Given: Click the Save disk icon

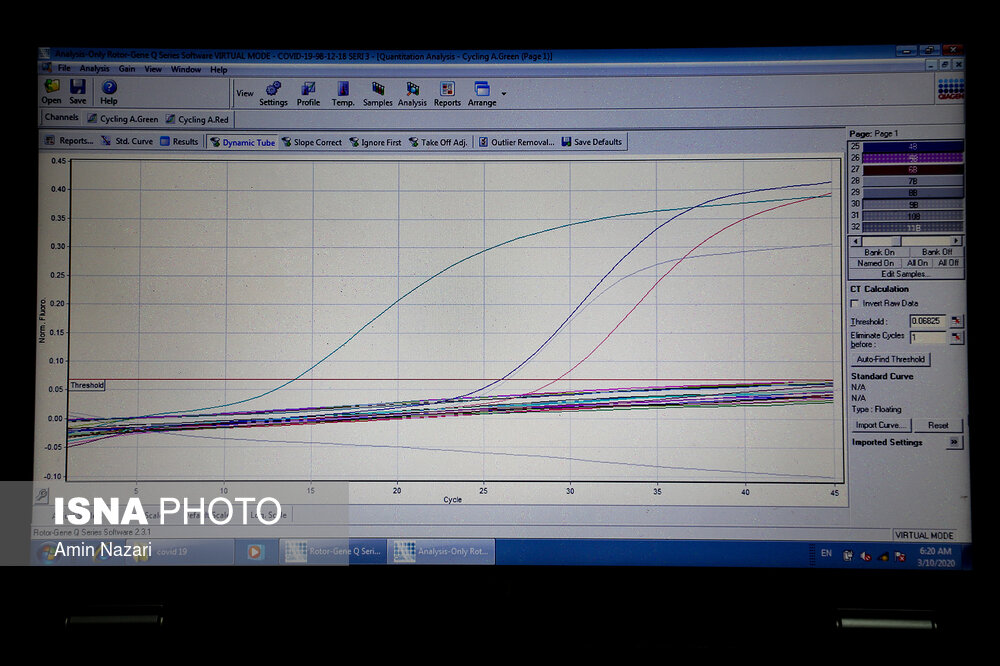Looking at the screenshot, I should tap(77, 88).
